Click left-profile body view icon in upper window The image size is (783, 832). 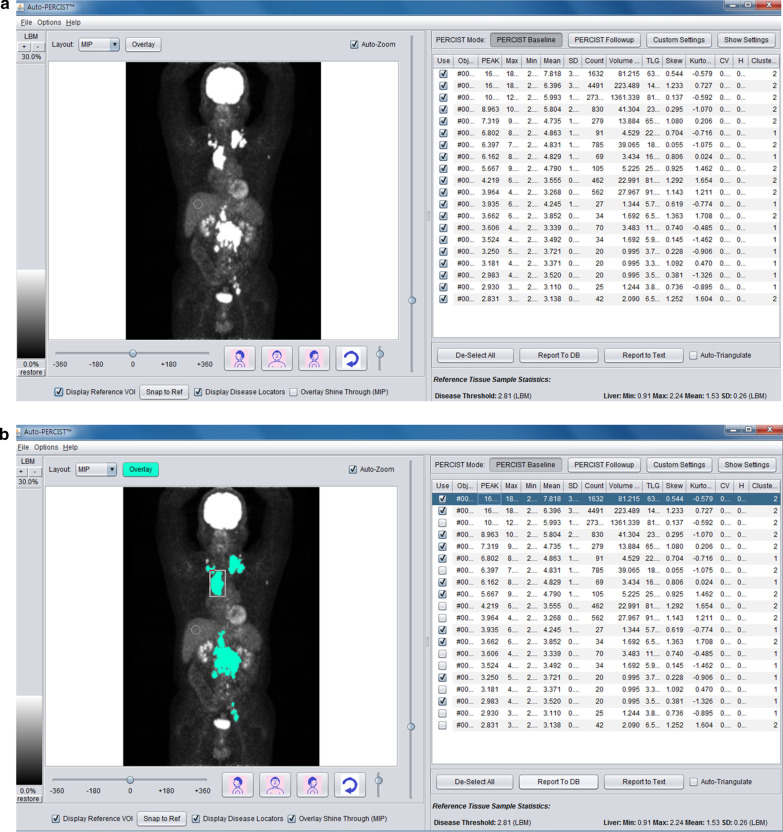[239, 357]
